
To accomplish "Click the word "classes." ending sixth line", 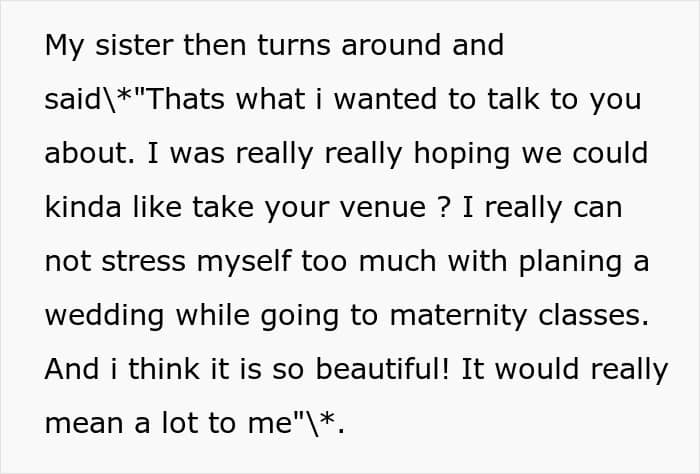I will pyautogui.click(x=593, y=315).
